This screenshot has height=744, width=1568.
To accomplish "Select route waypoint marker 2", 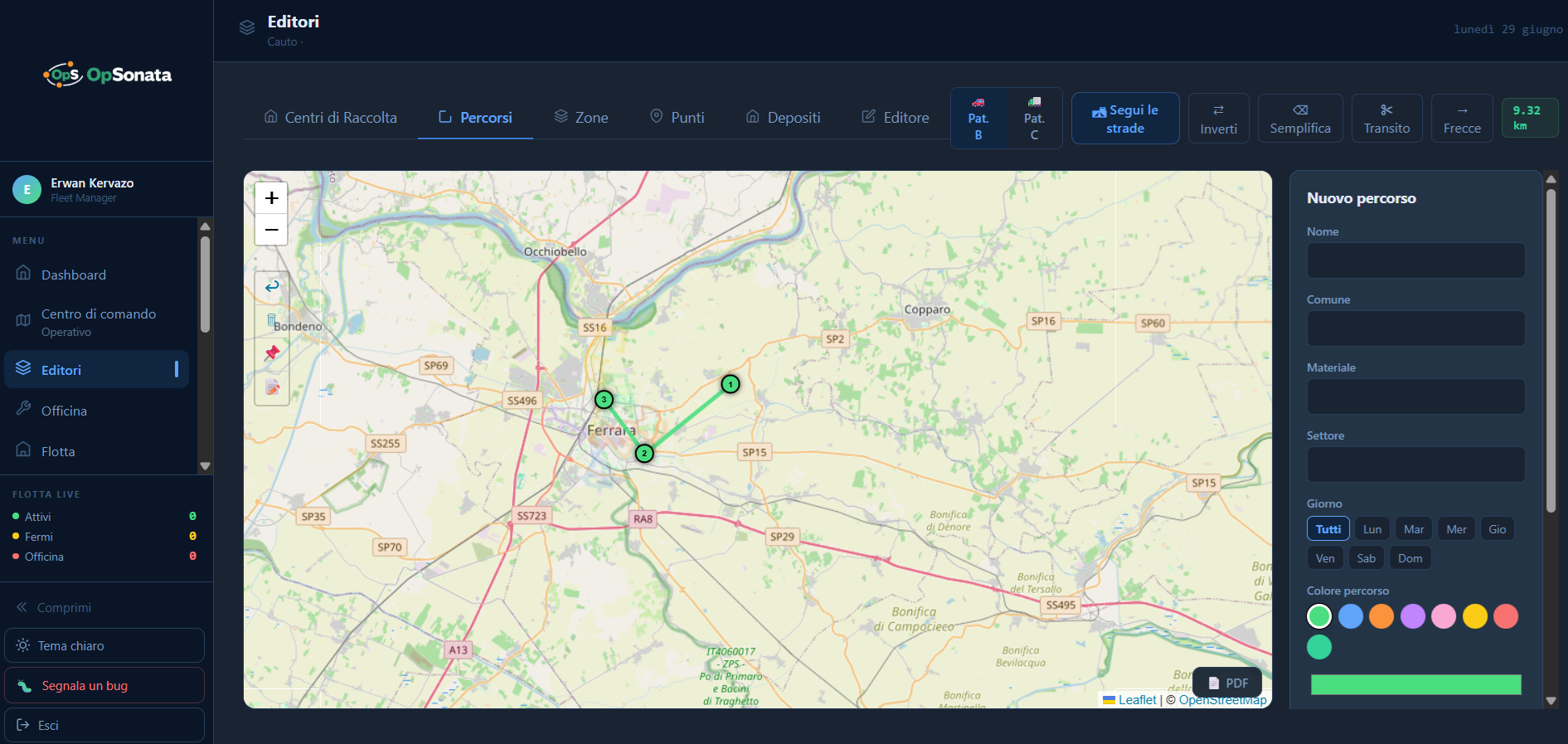I will coord(644,454).
